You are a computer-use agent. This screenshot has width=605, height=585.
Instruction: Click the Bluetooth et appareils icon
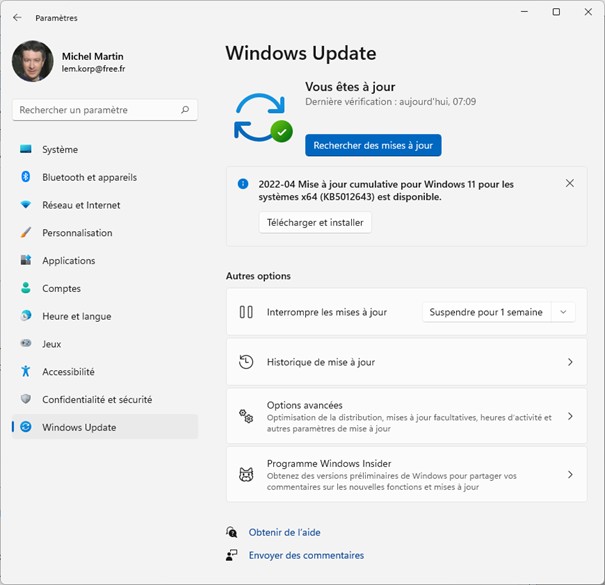click(x=26, y=177)
